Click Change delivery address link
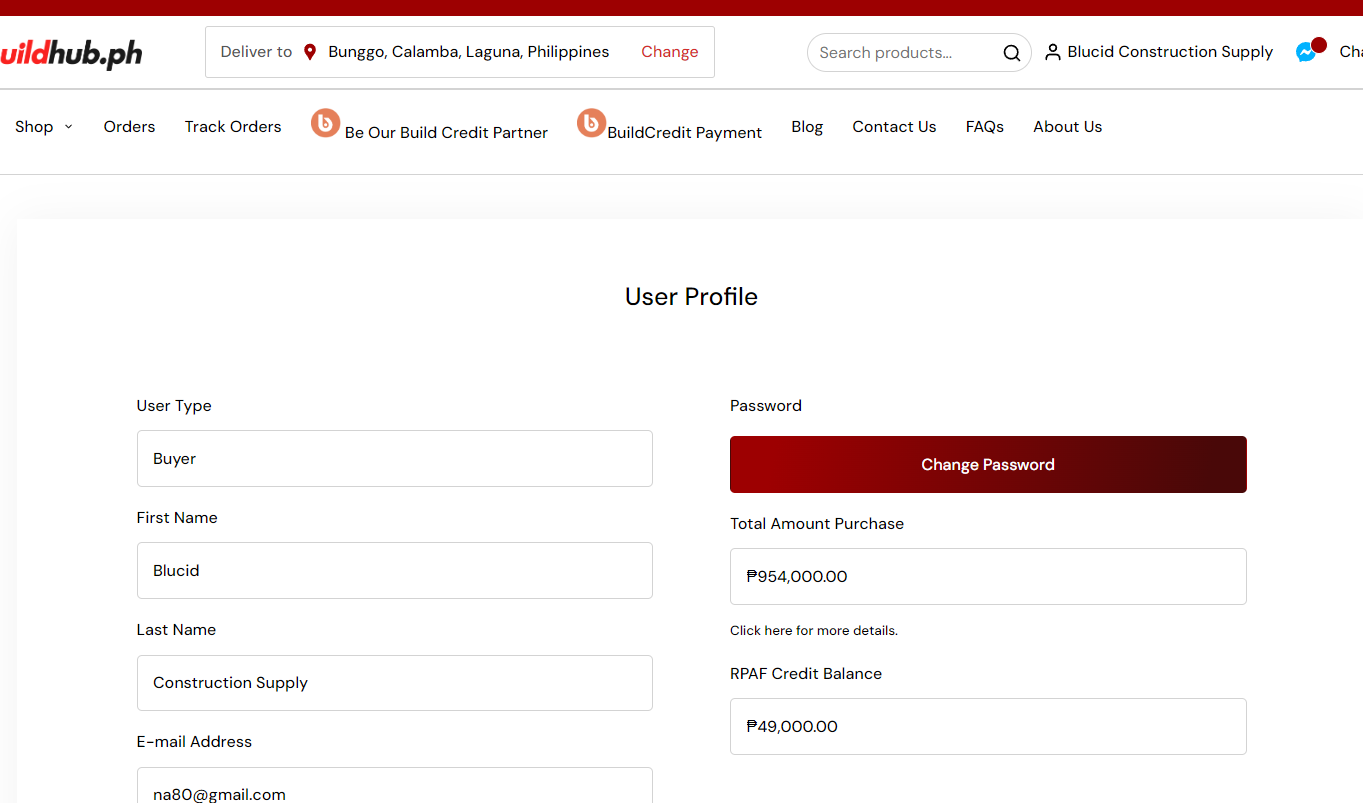Screen dimensions: 1363x803 [669, 52]
